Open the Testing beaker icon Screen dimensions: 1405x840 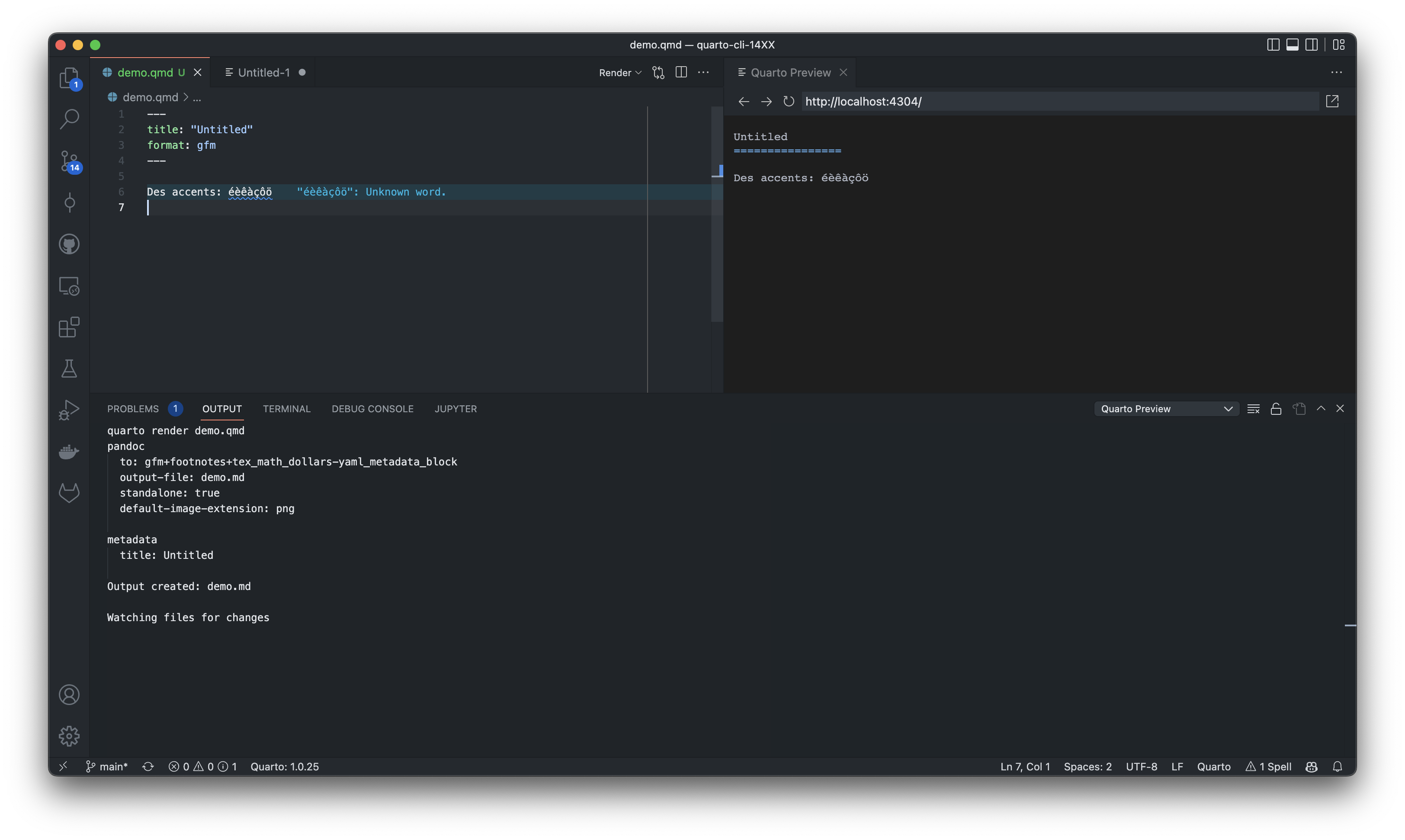tap(69, 369)
